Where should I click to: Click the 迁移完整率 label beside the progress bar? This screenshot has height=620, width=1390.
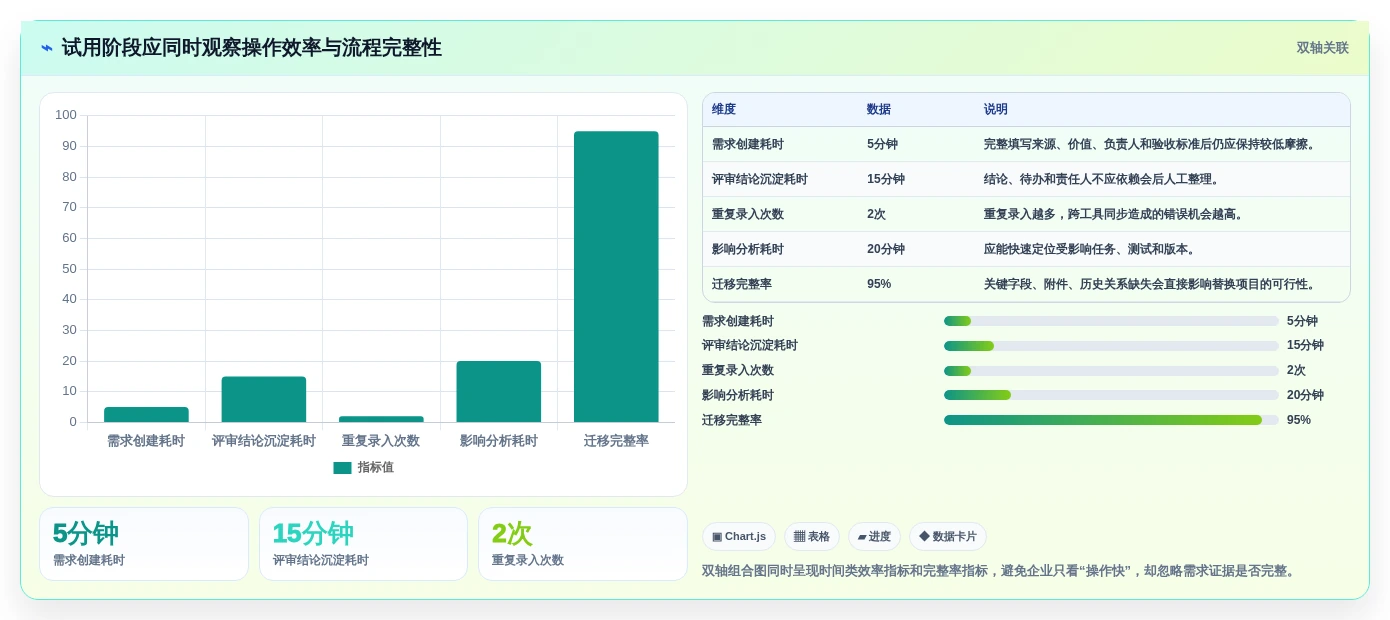[732, 420]
